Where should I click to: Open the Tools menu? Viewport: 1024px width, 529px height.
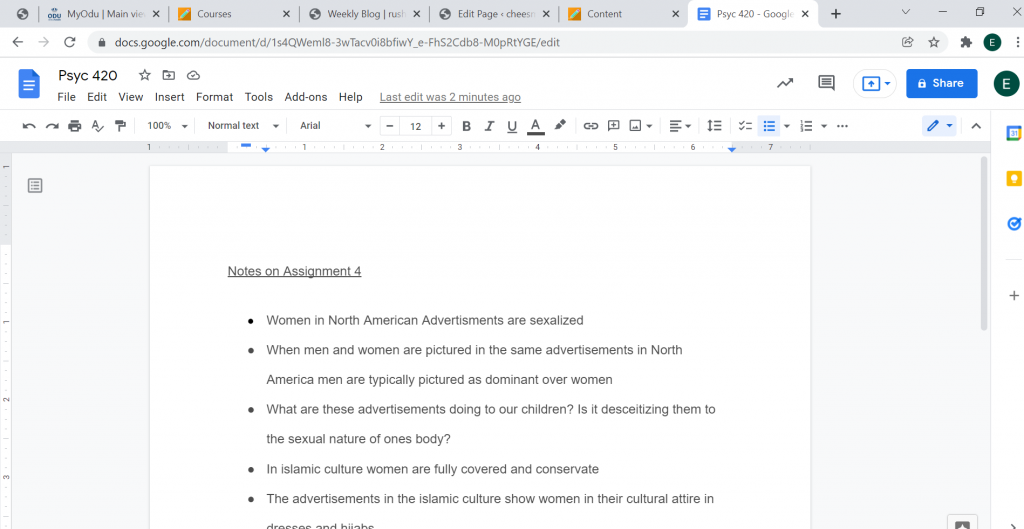point(259,97)
